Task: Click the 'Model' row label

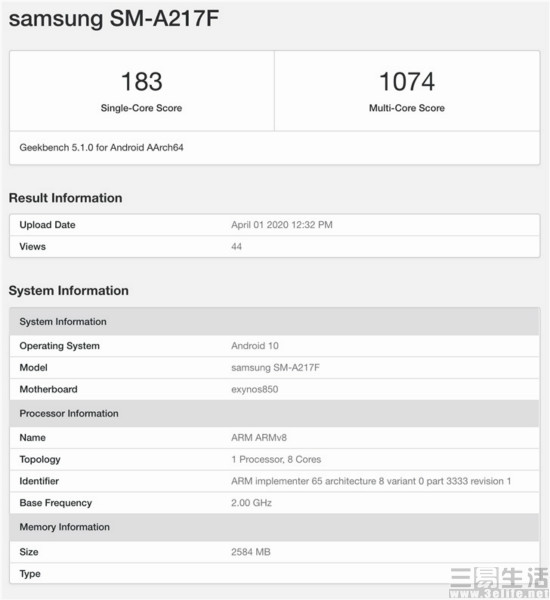Action: pyautogui.click(x=33, y=368)
